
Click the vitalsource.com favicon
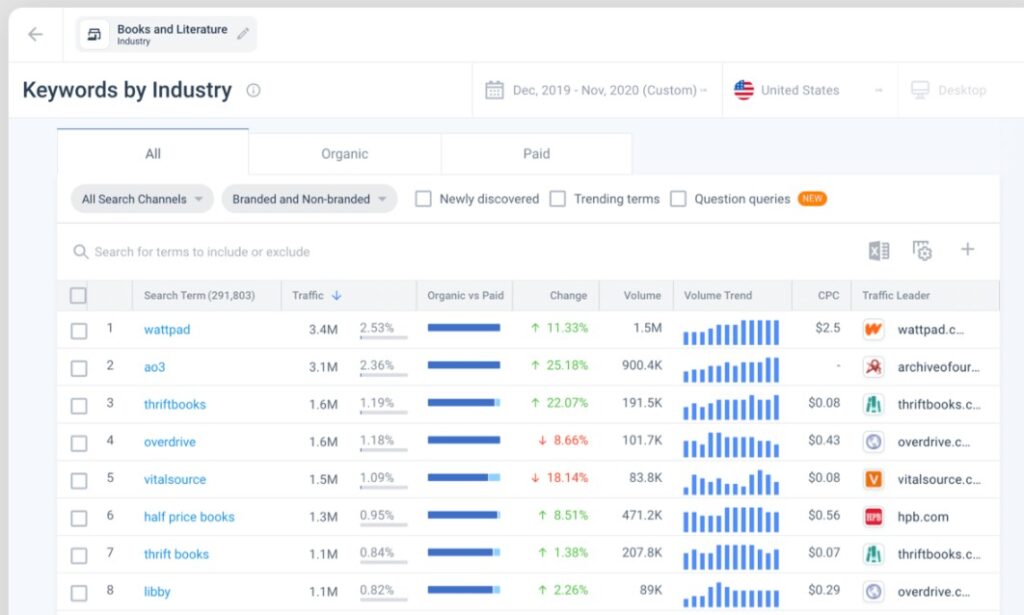tap(873, 479)
